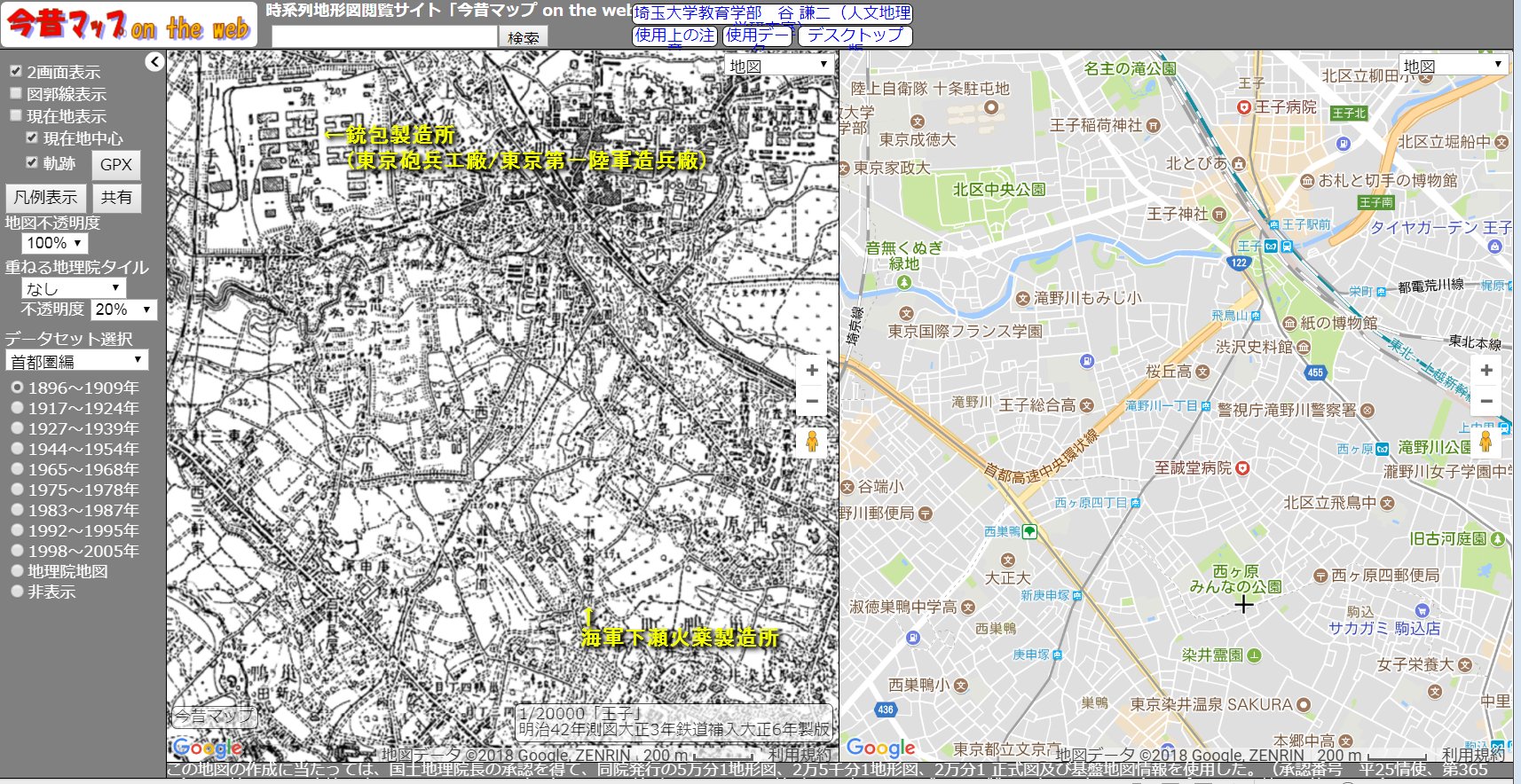Click the 凡例表示 button
Image resolution: width=1521 pixels, height=784 pixels.
click(45, 198)
